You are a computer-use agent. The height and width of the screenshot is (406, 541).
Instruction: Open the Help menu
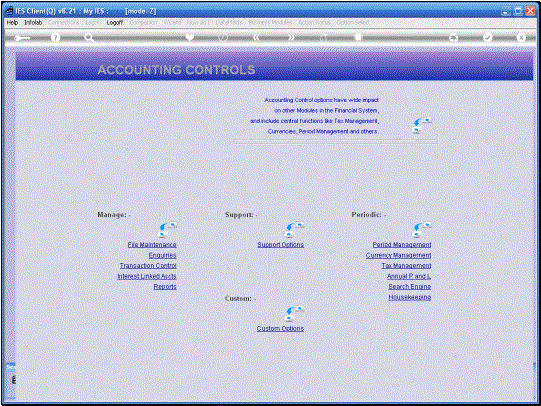12,22
